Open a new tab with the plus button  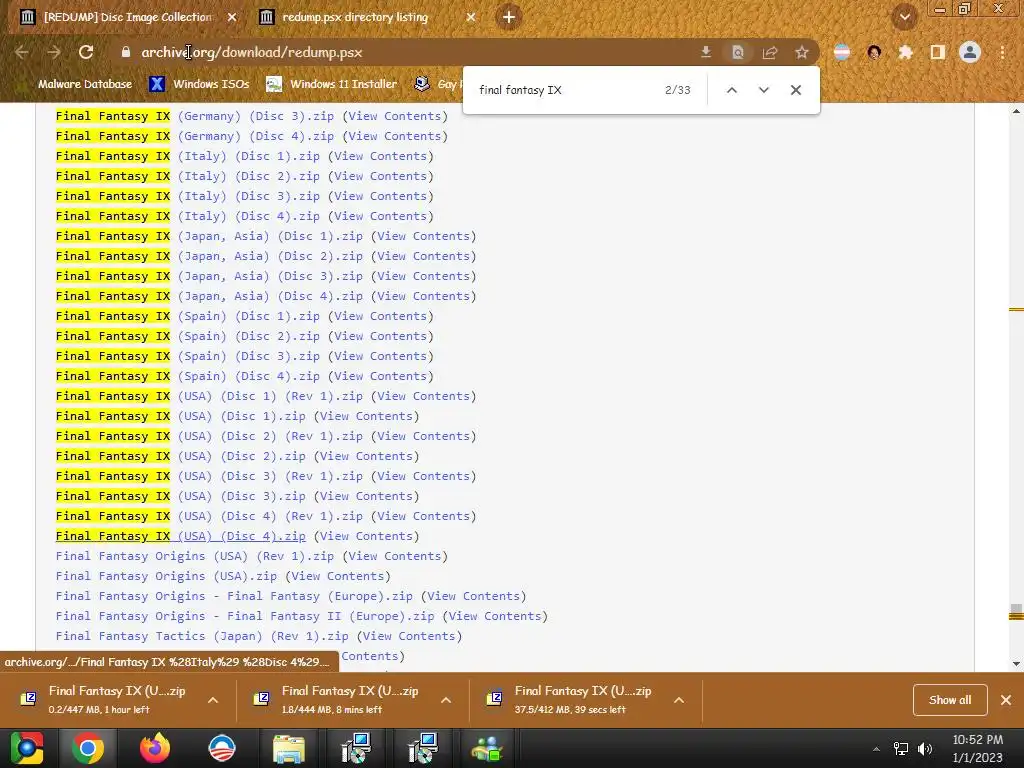click(x=509, y=17)
